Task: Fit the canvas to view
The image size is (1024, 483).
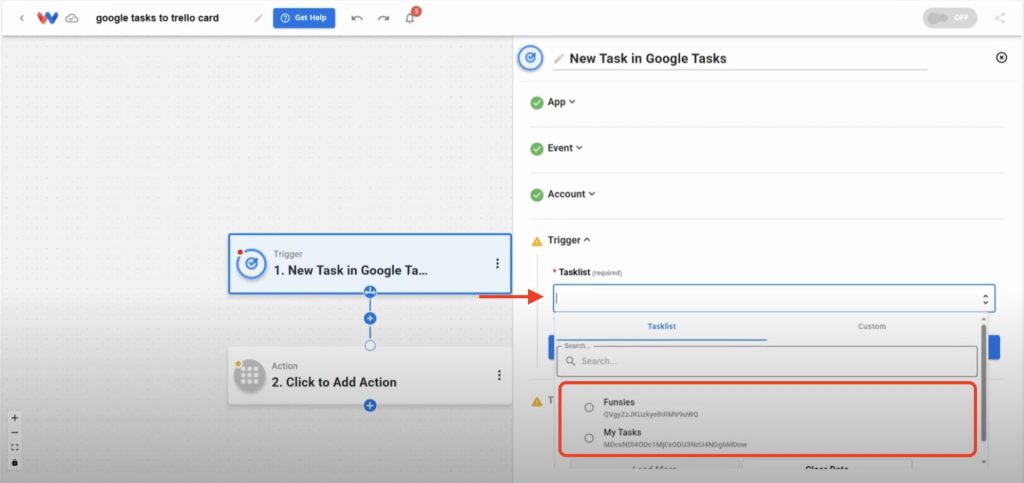Action: coord(15,448)
